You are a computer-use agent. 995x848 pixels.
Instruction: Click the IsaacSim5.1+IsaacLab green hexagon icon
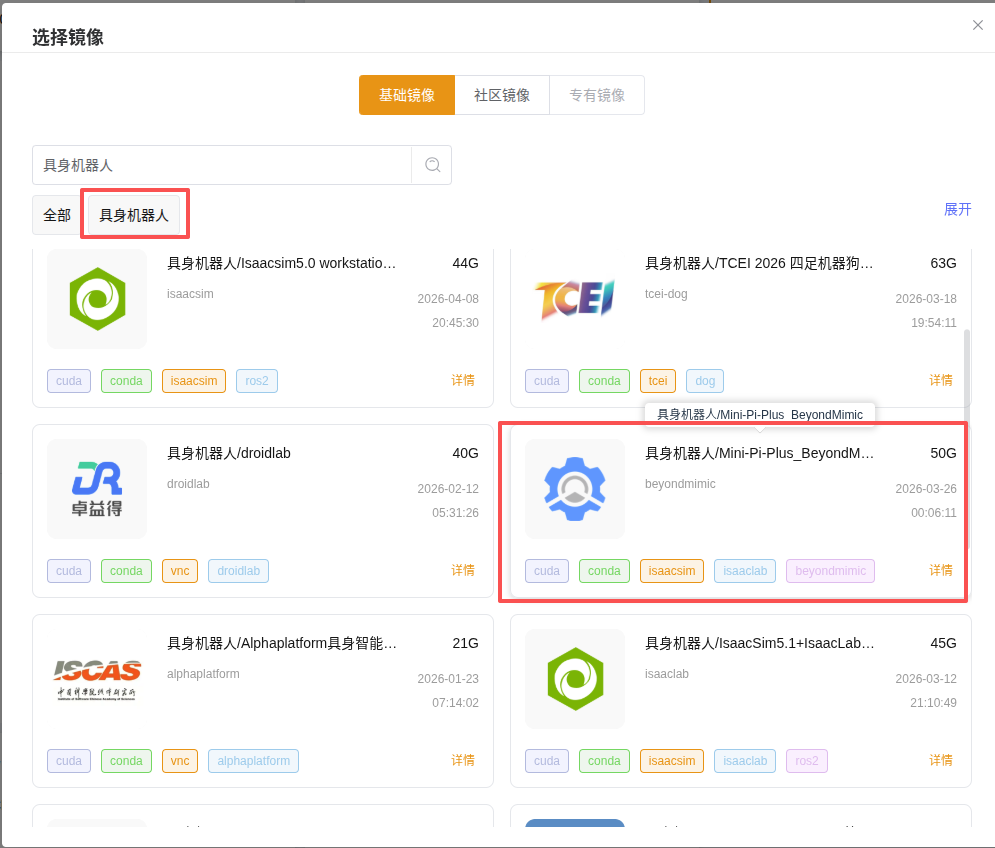(575, 679)
